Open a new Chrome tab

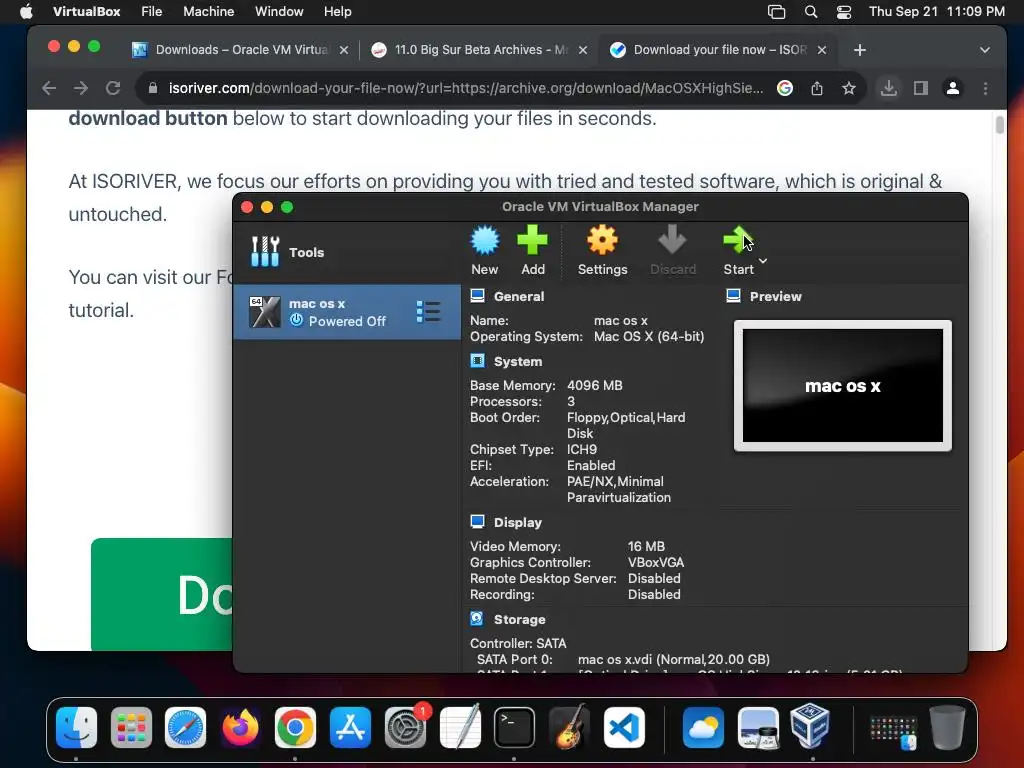click(x=859, y=50)
